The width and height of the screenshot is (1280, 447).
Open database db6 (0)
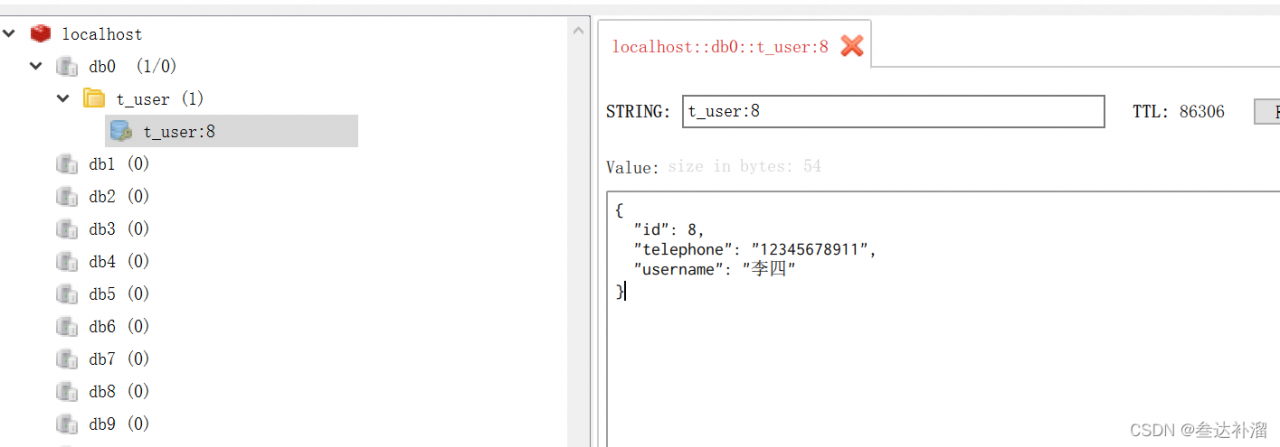point(119,326)
